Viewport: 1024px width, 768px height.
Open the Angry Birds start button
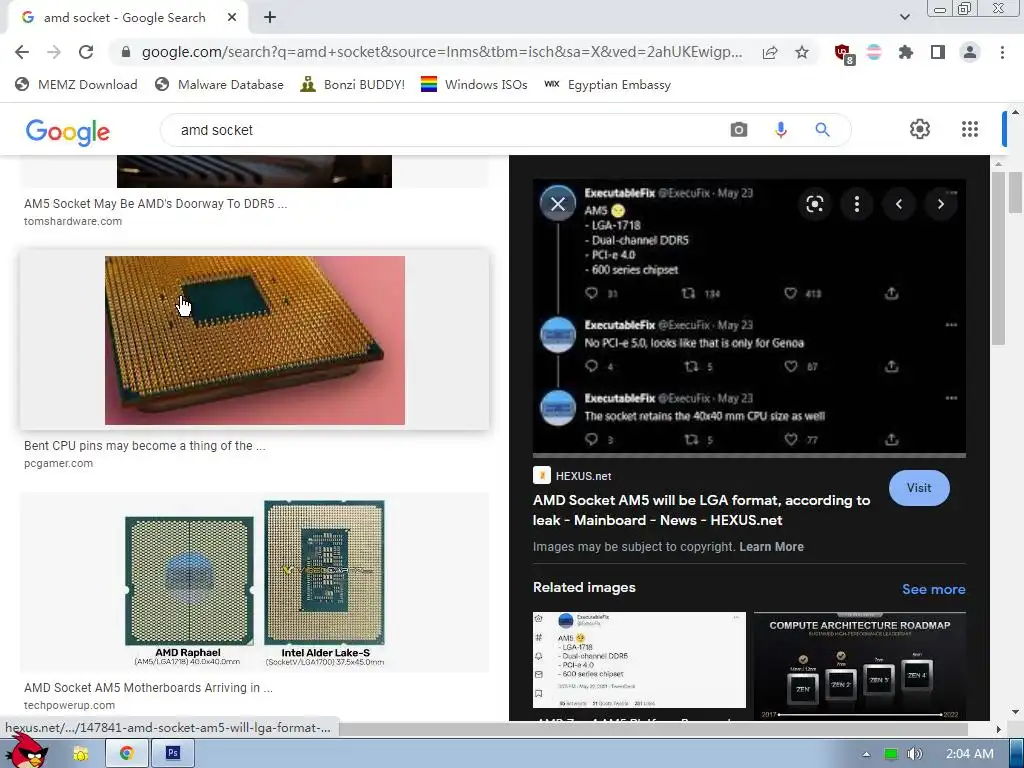[27, 751]
